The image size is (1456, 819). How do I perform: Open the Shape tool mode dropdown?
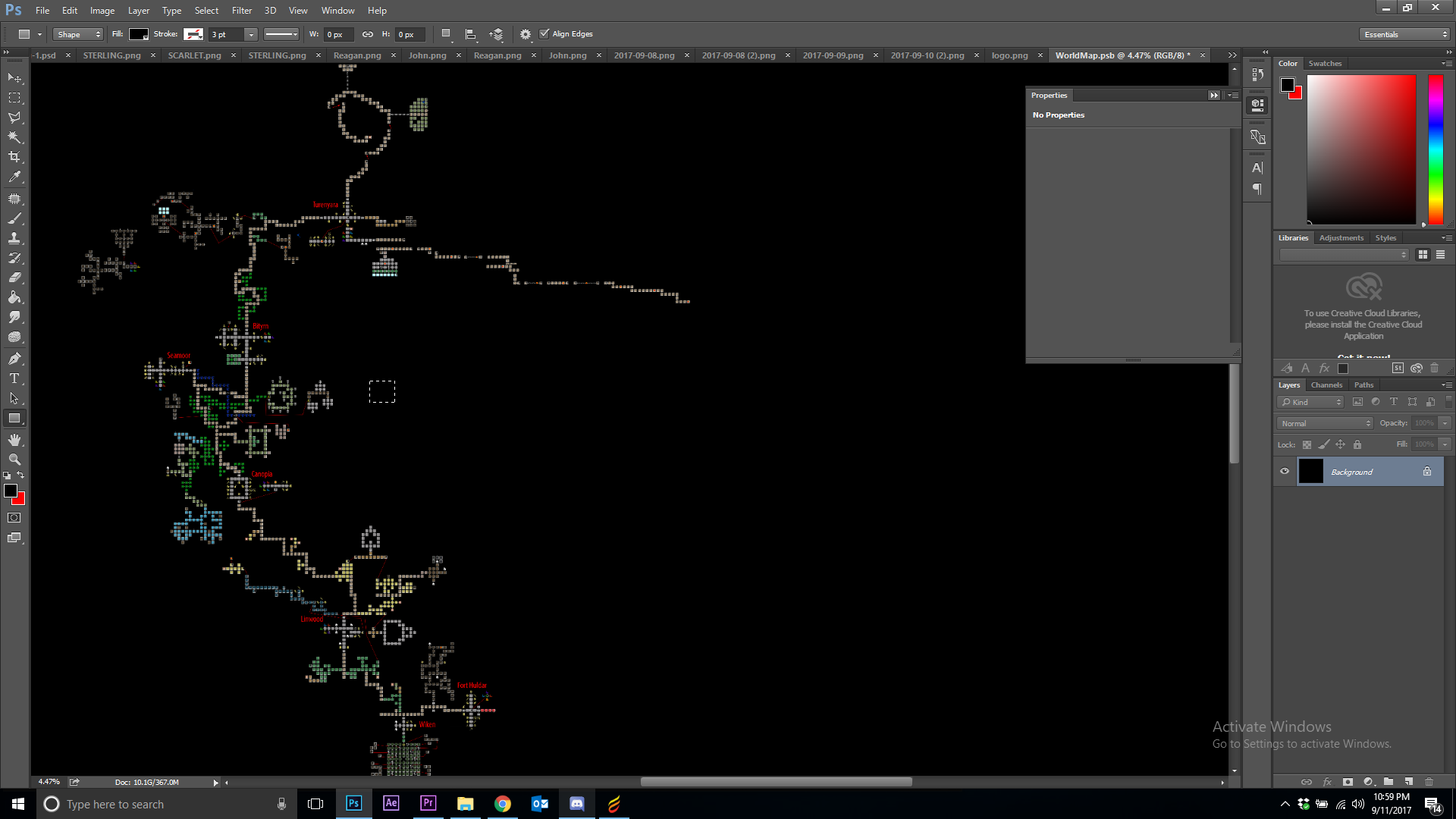tap(78, 34)
